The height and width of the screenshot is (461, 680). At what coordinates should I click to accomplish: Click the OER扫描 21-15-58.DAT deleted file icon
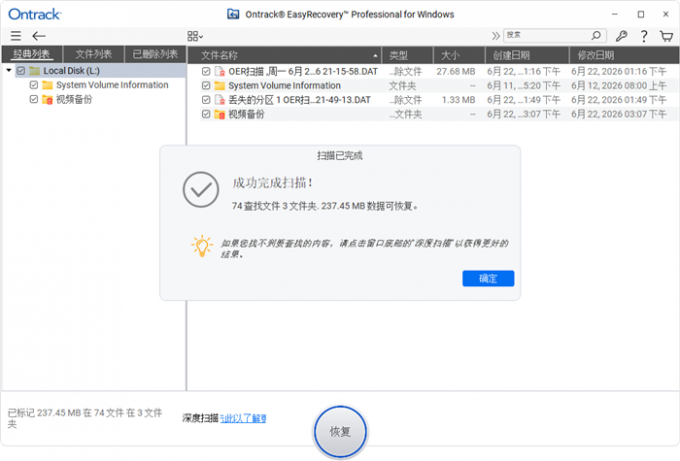click(x=220, y=71)
